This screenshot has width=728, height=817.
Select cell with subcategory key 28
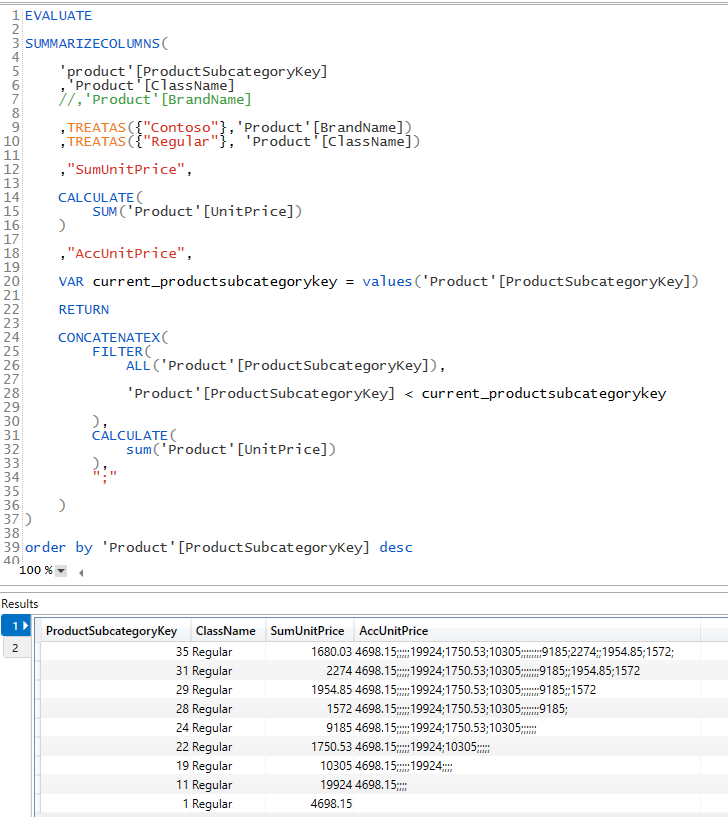tap(116, 709)
